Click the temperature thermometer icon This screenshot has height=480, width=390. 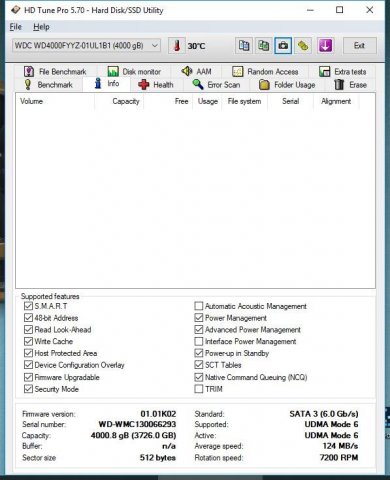click(177, 46)
